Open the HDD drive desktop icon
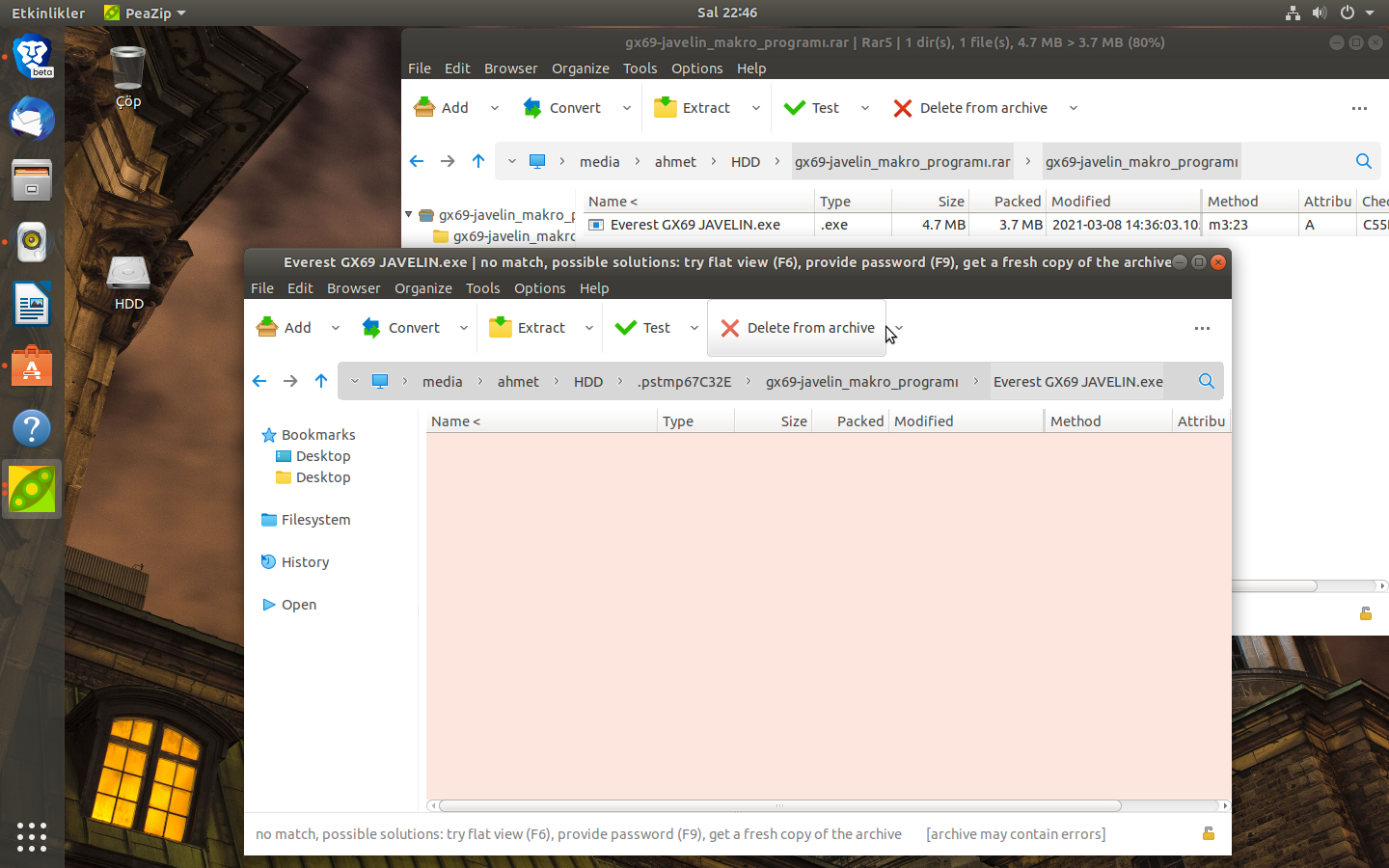1389x868 pixels. click(x=128, y=283)
